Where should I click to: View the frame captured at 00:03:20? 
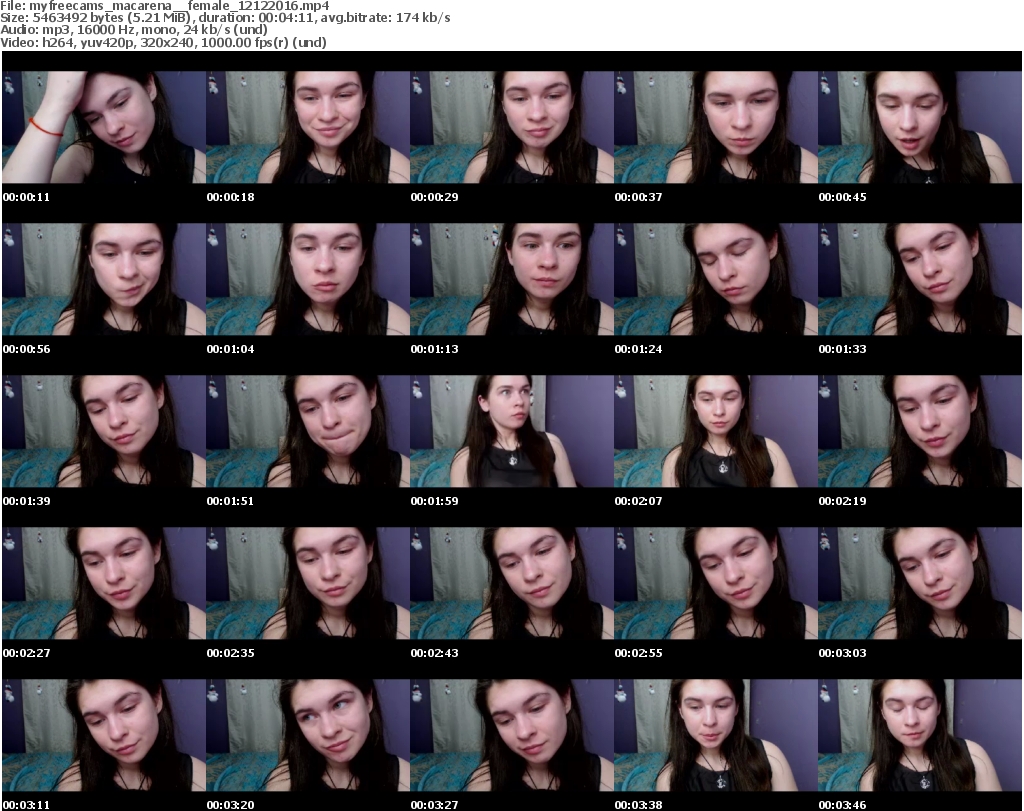pos(308,735)
